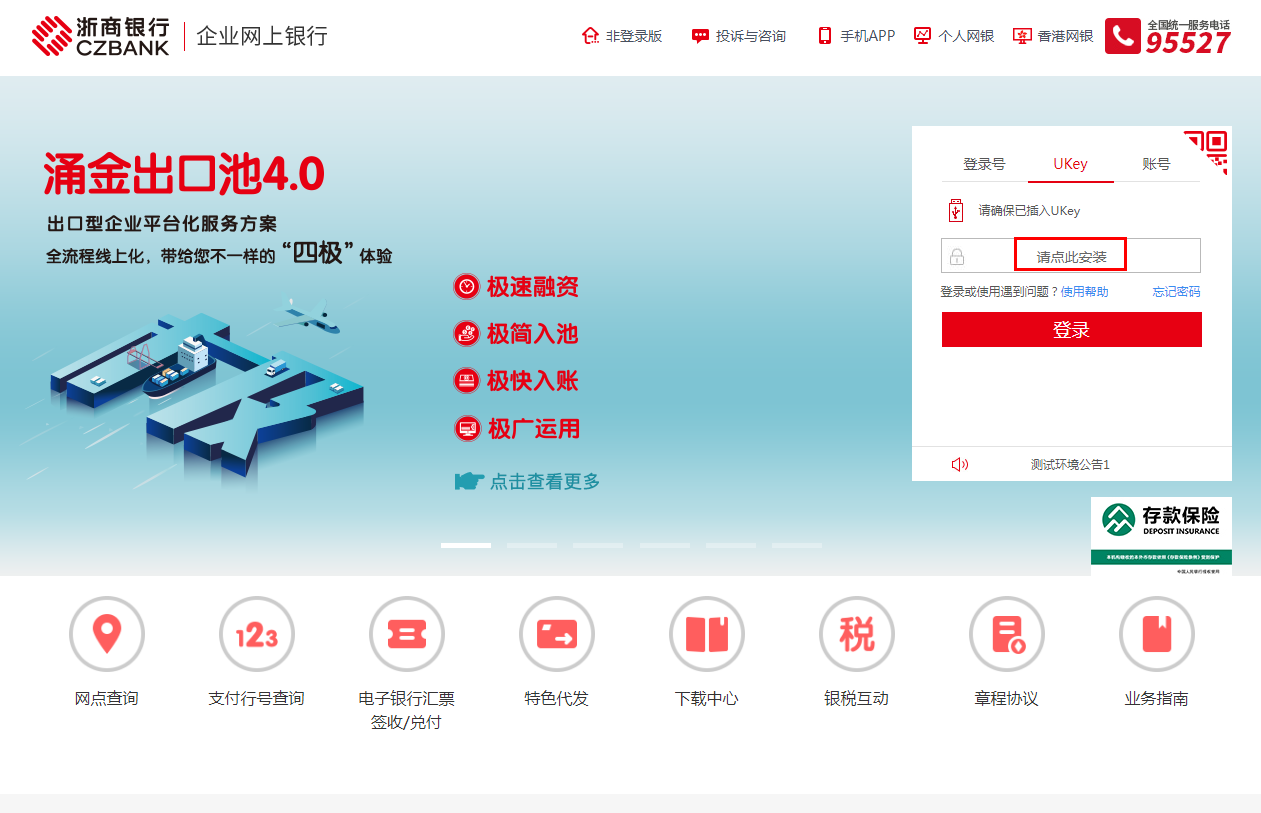This screenshot has height=813, width=1261.
Task: Go to the 个人网银 link
Action: pyautogui.click(x=966, y=36)
